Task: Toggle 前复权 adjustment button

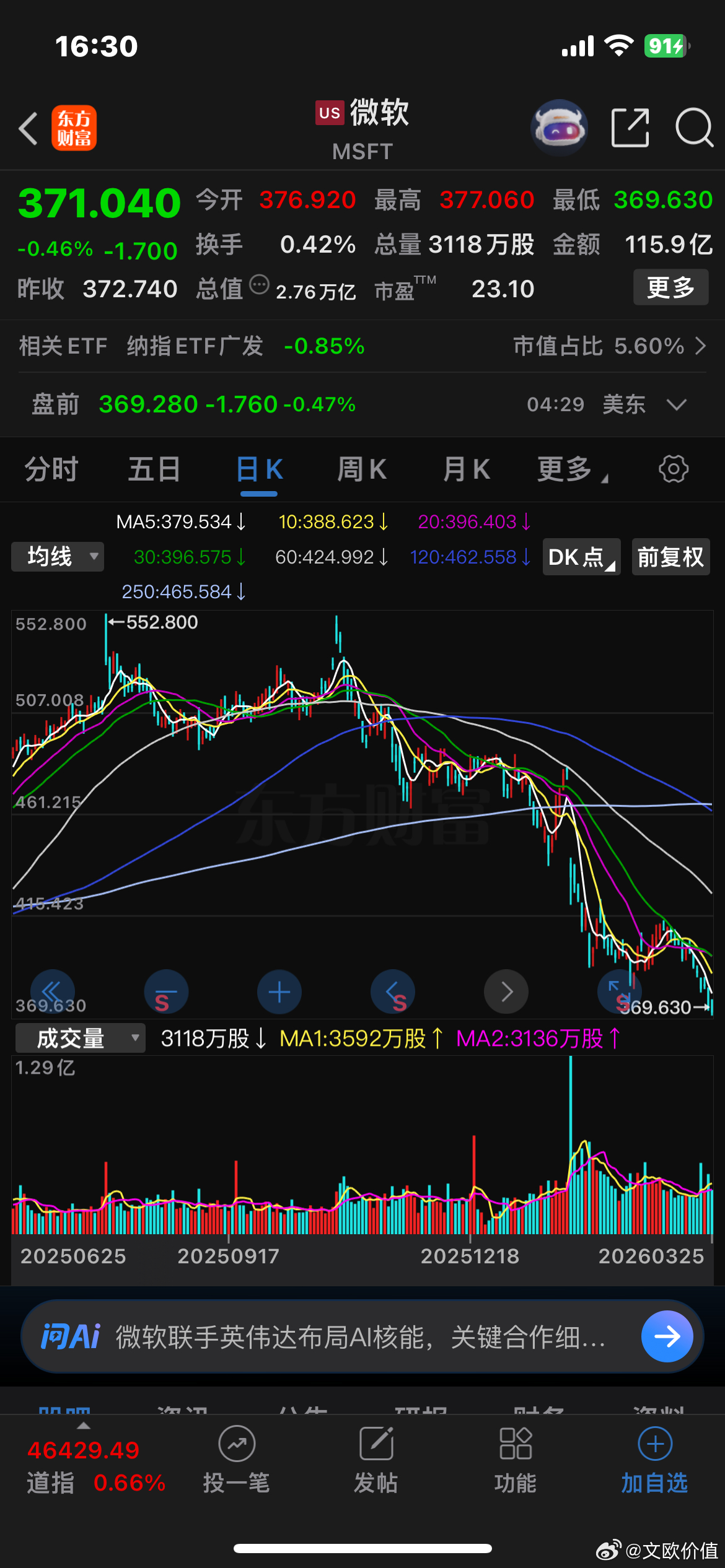Action: pos(670,557)
